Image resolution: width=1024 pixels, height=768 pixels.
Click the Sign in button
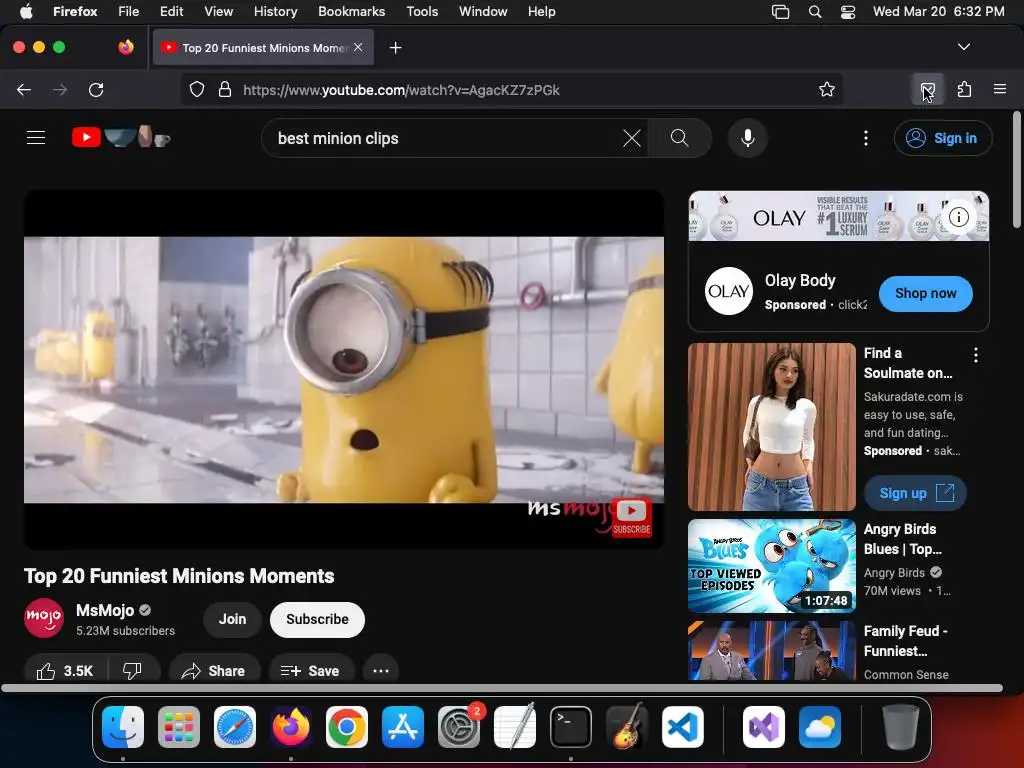pyautogui.click(x=943, y=138)
